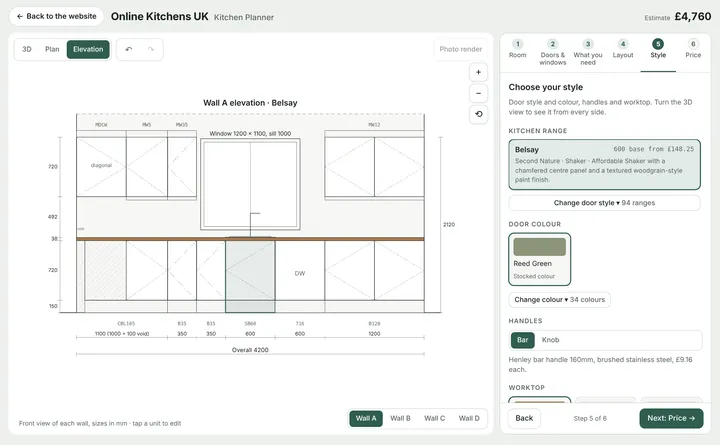Image resolution: width=720 pixels, height=445 pixels.
Task: Go to step 6 Price
Action: click(693, 49)
